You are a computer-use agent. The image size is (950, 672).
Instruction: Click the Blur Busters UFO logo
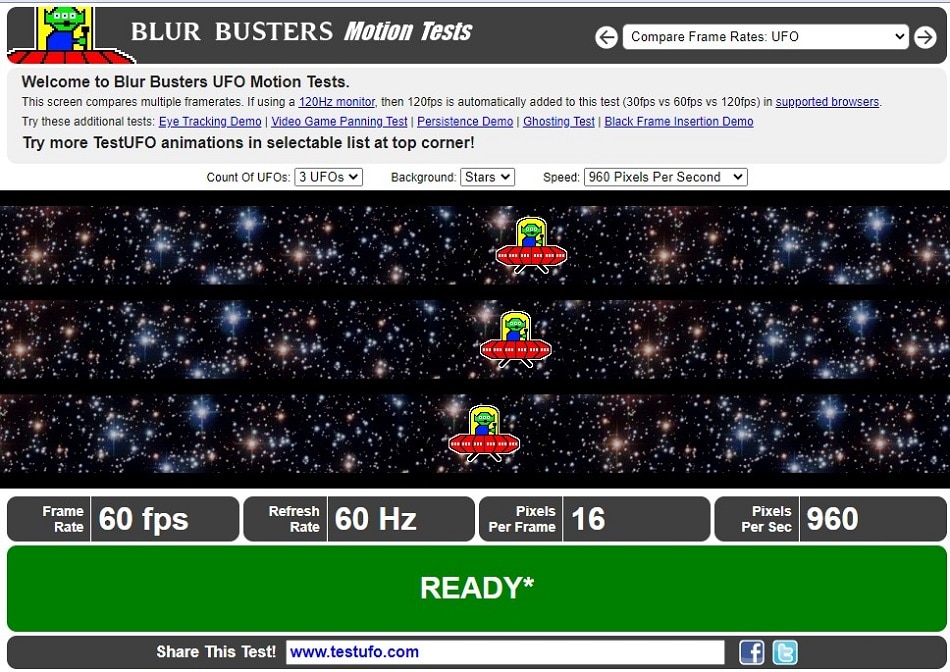click(70, 35)
